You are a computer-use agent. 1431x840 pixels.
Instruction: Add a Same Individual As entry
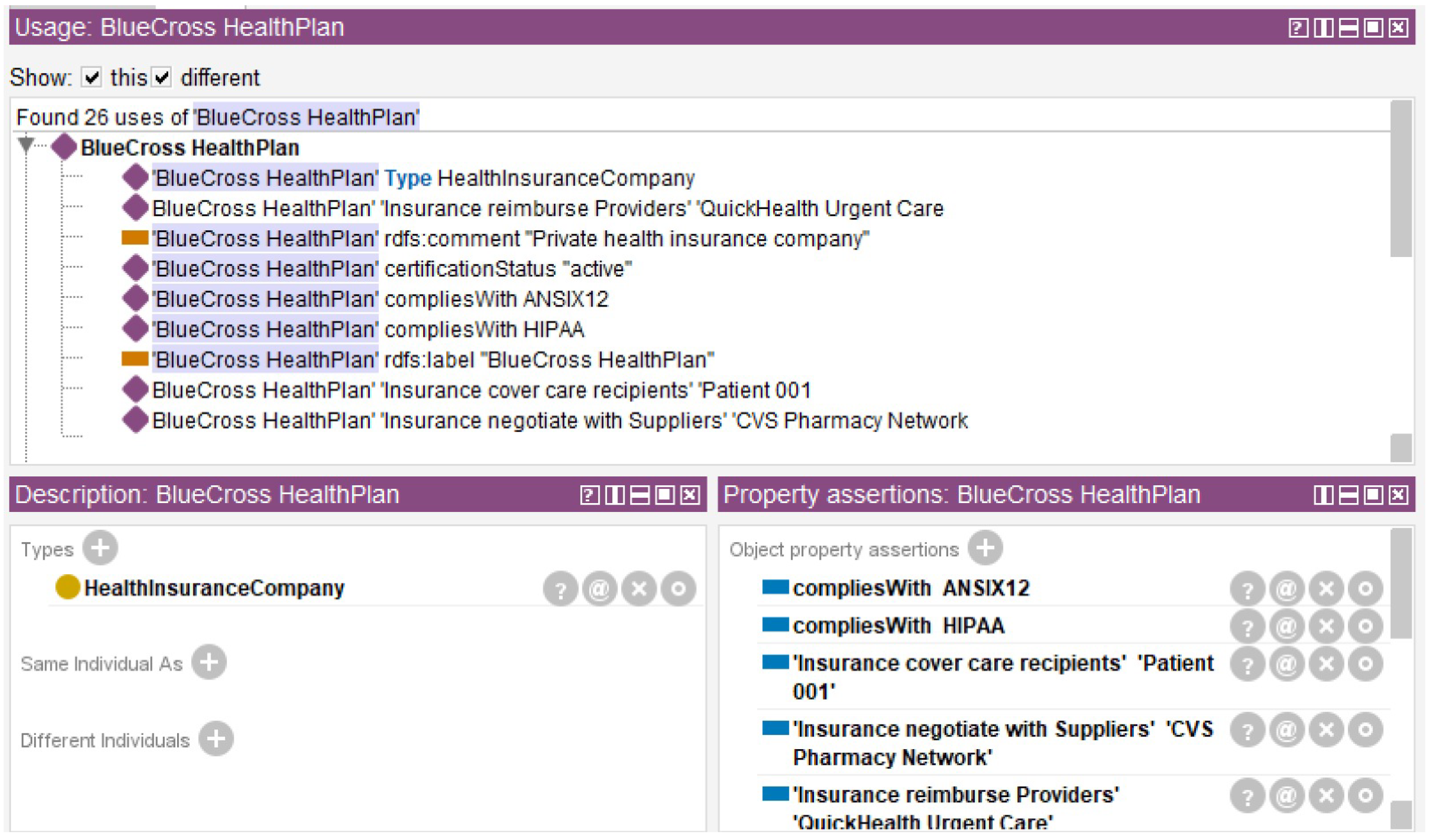tap(209, 663)
